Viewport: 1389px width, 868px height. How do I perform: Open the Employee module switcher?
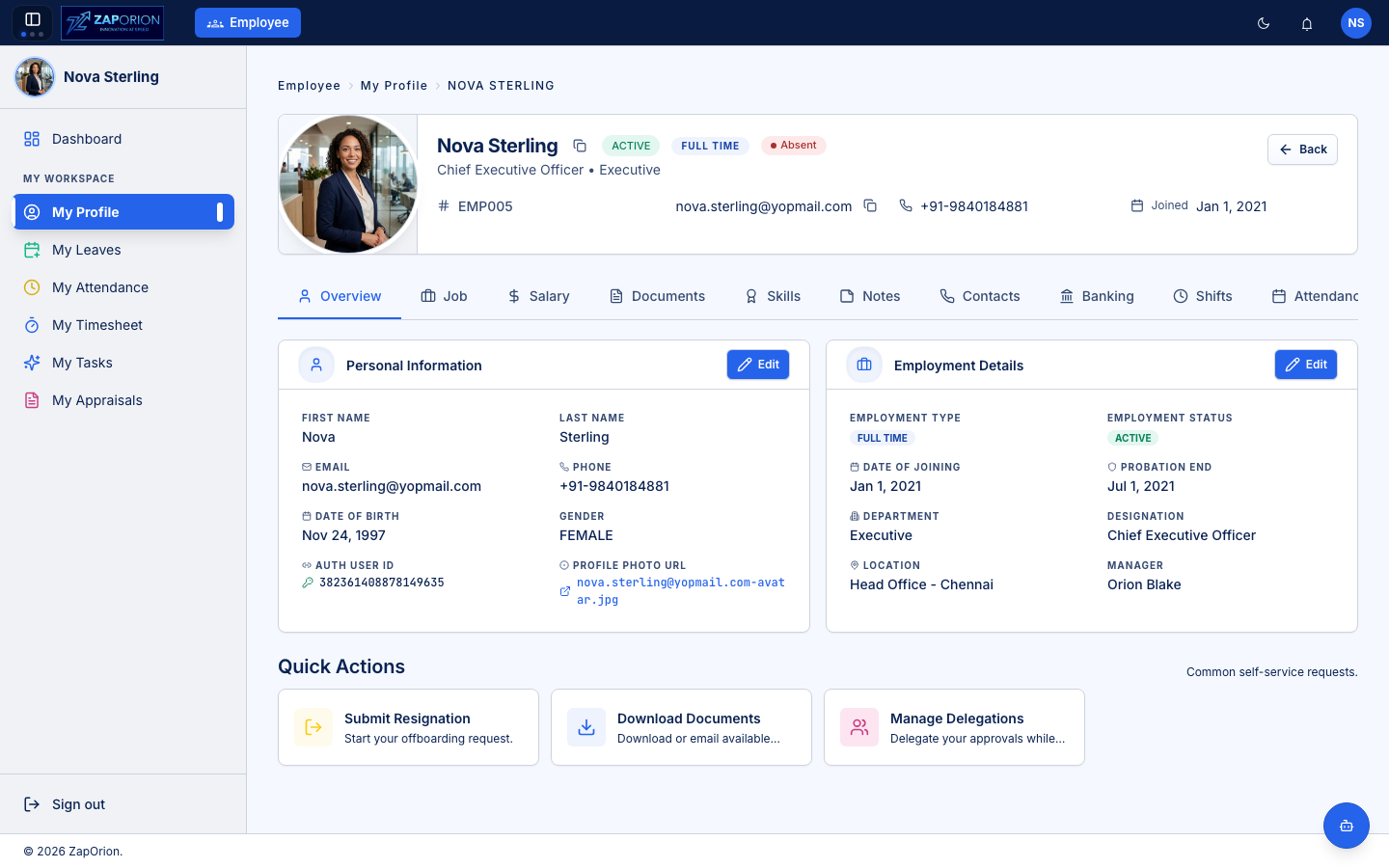click(x=248, y=23)
